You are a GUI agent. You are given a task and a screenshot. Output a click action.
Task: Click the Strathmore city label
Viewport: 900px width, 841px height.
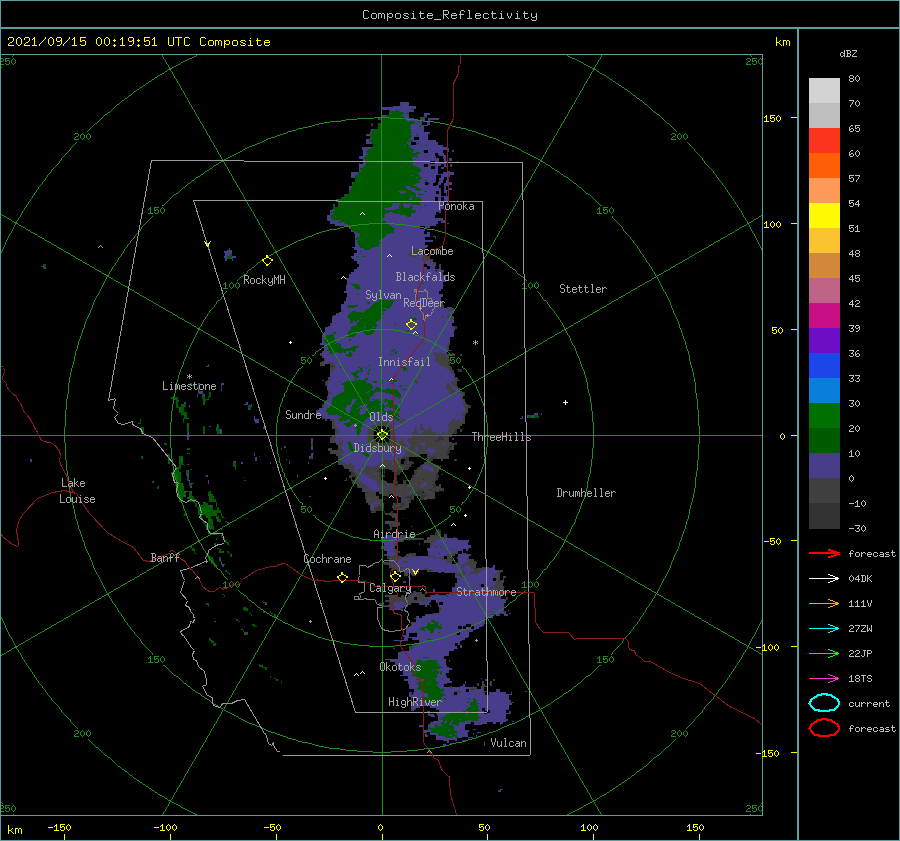pos(486,592)
